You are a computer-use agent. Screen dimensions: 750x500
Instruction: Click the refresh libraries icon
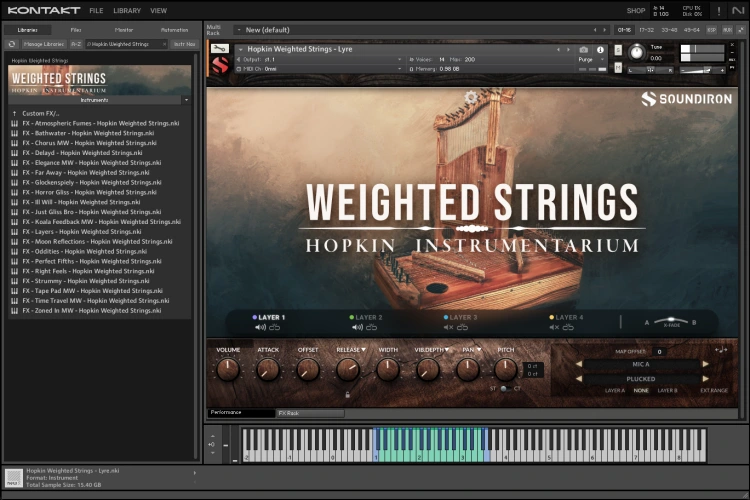click(x=12, y=44)
